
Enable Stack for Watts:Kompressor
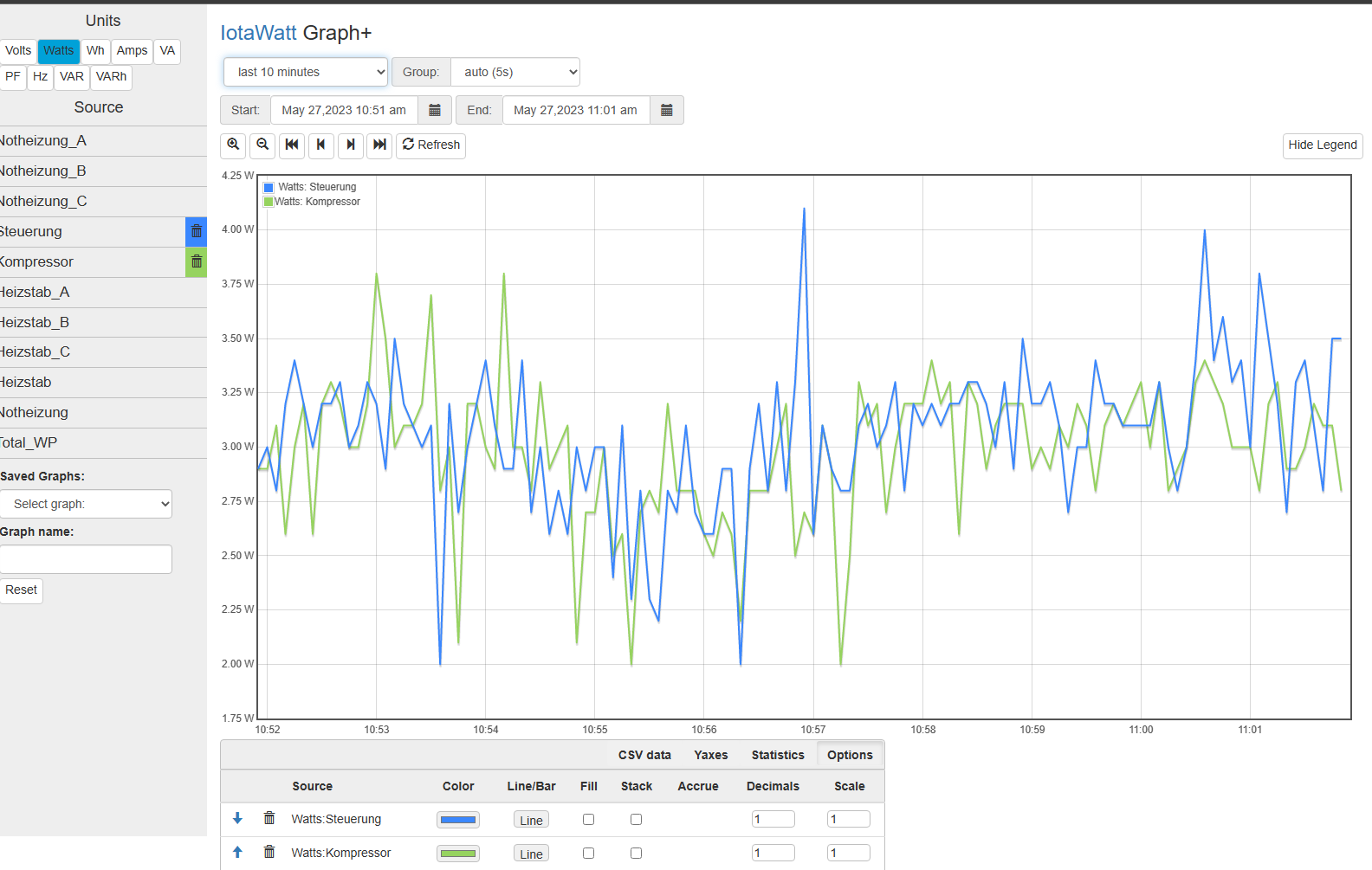(636, 853)
